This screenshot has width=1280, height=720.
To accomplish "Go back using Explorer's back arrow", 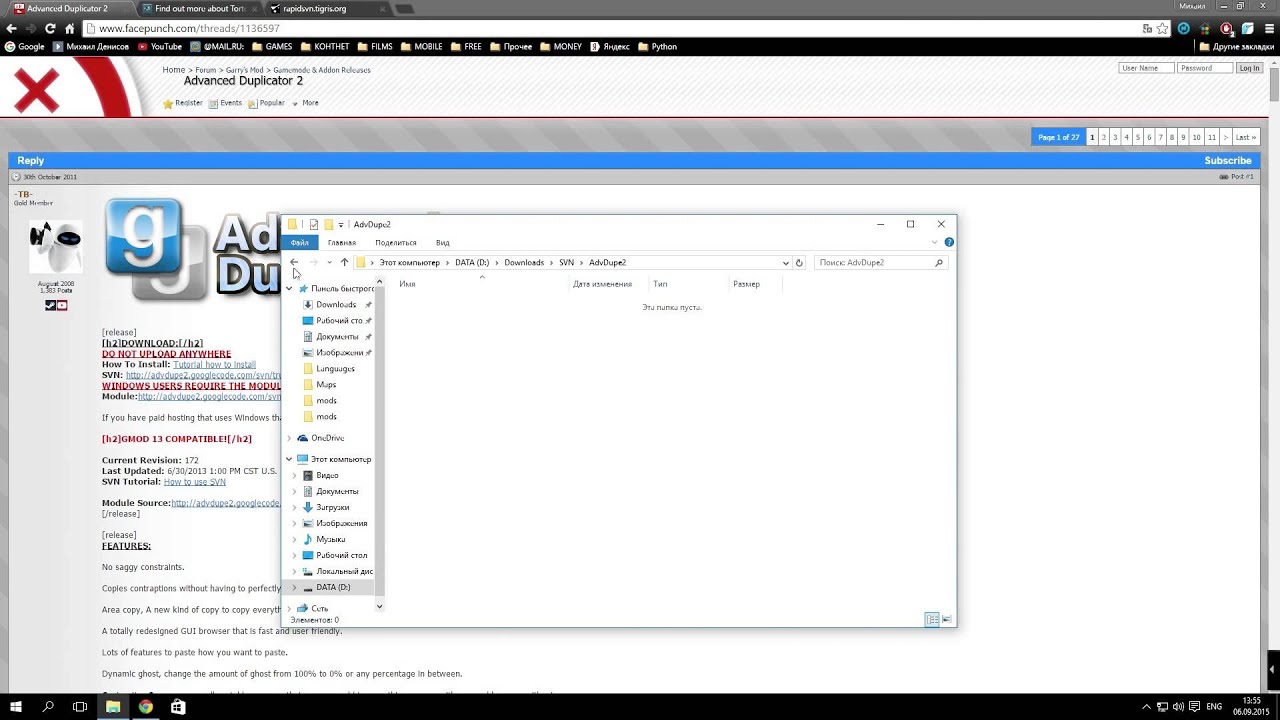I will tap(294, 262).
